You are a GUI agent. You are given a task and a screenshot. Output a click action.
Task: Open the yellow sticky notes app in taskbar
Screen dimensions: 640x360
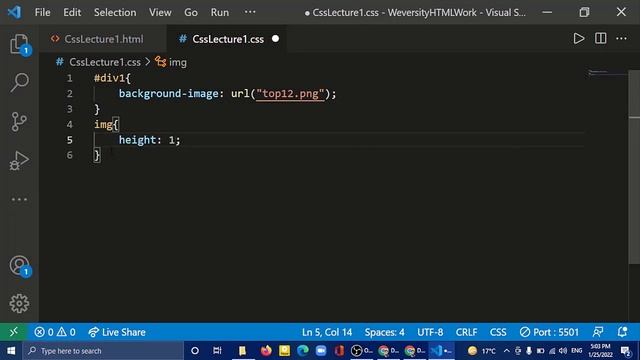284,351
